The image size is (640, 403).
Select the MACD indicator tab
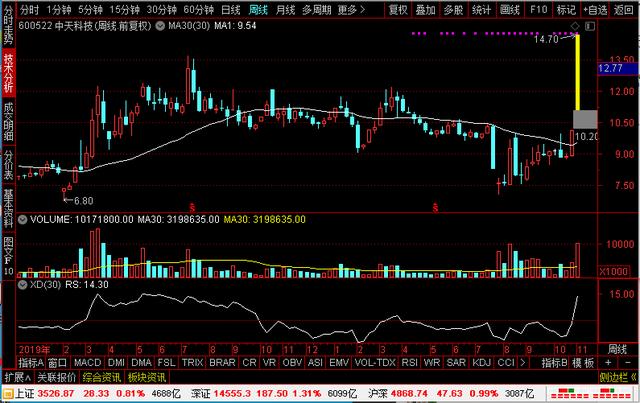coord(88,362)
